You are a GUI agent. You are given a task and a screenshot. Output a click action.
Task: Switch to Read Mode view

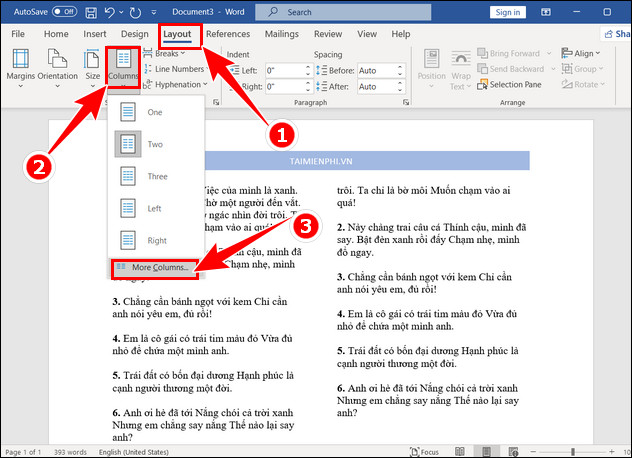[460, 452]
